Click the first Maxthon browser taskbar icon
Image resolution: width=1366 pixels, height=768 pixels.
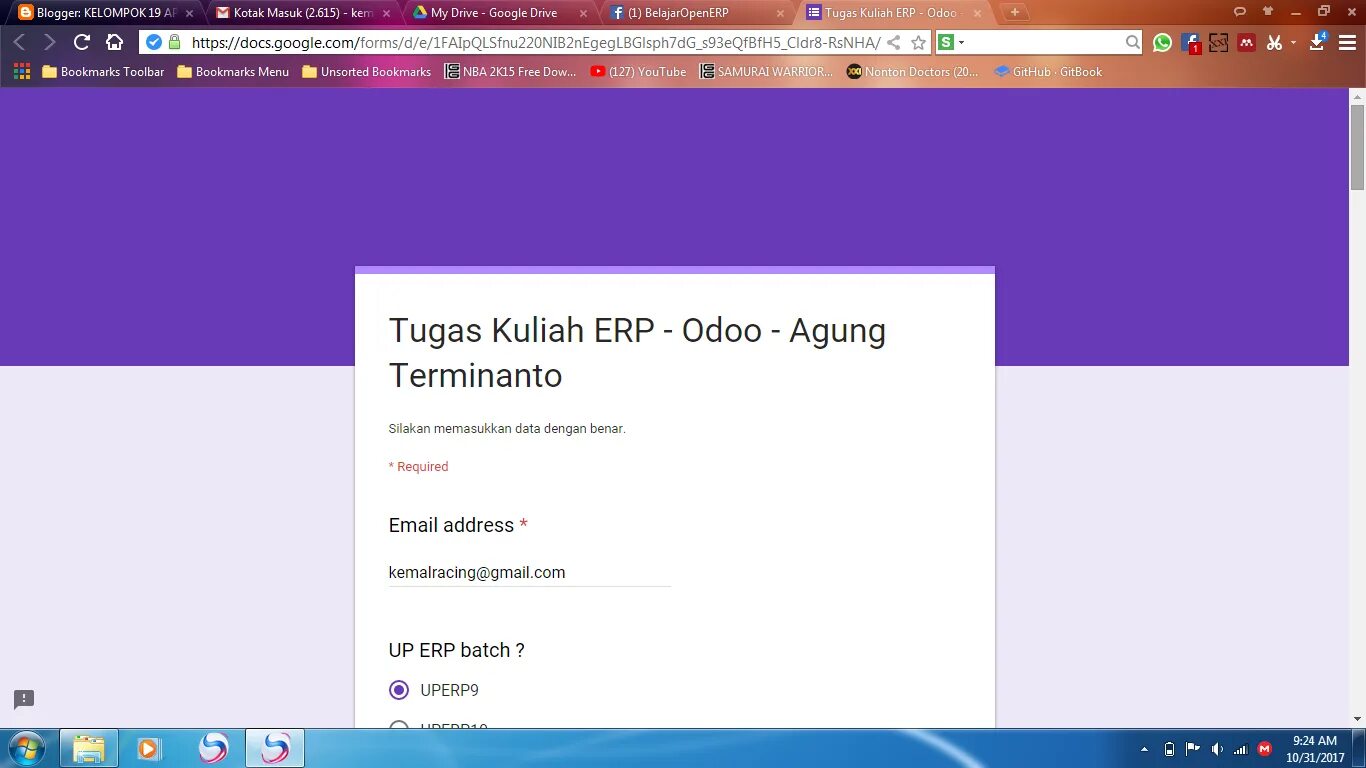[x=213, y=748]
